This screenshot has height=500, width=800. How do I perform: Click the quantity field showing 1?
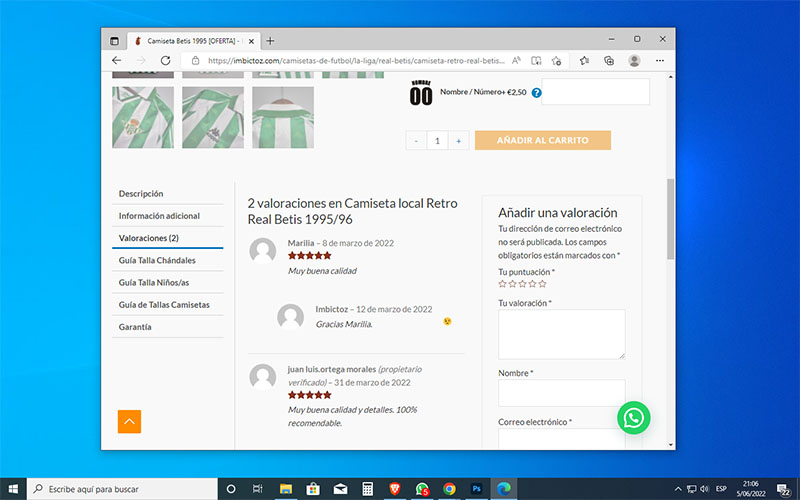[x=437, y=141]
